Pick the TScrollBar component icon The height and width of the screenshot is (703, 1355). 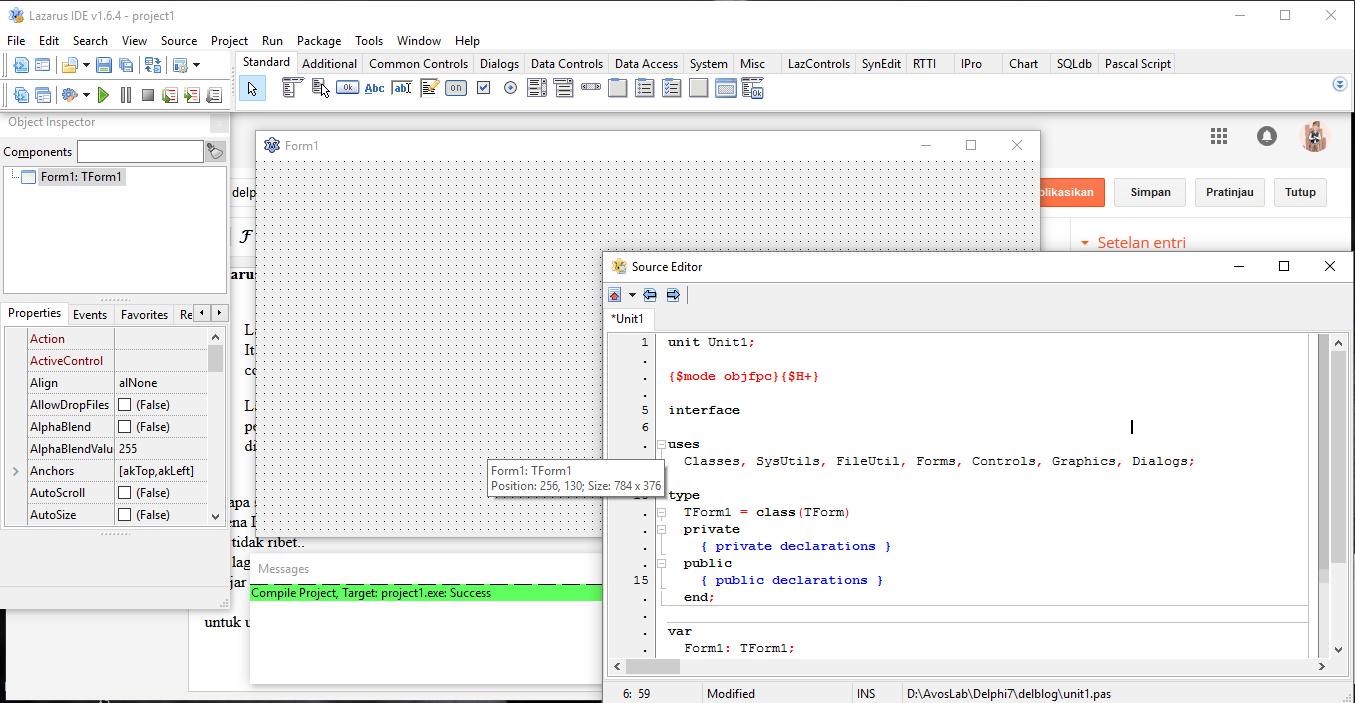(x=590, y=88)
